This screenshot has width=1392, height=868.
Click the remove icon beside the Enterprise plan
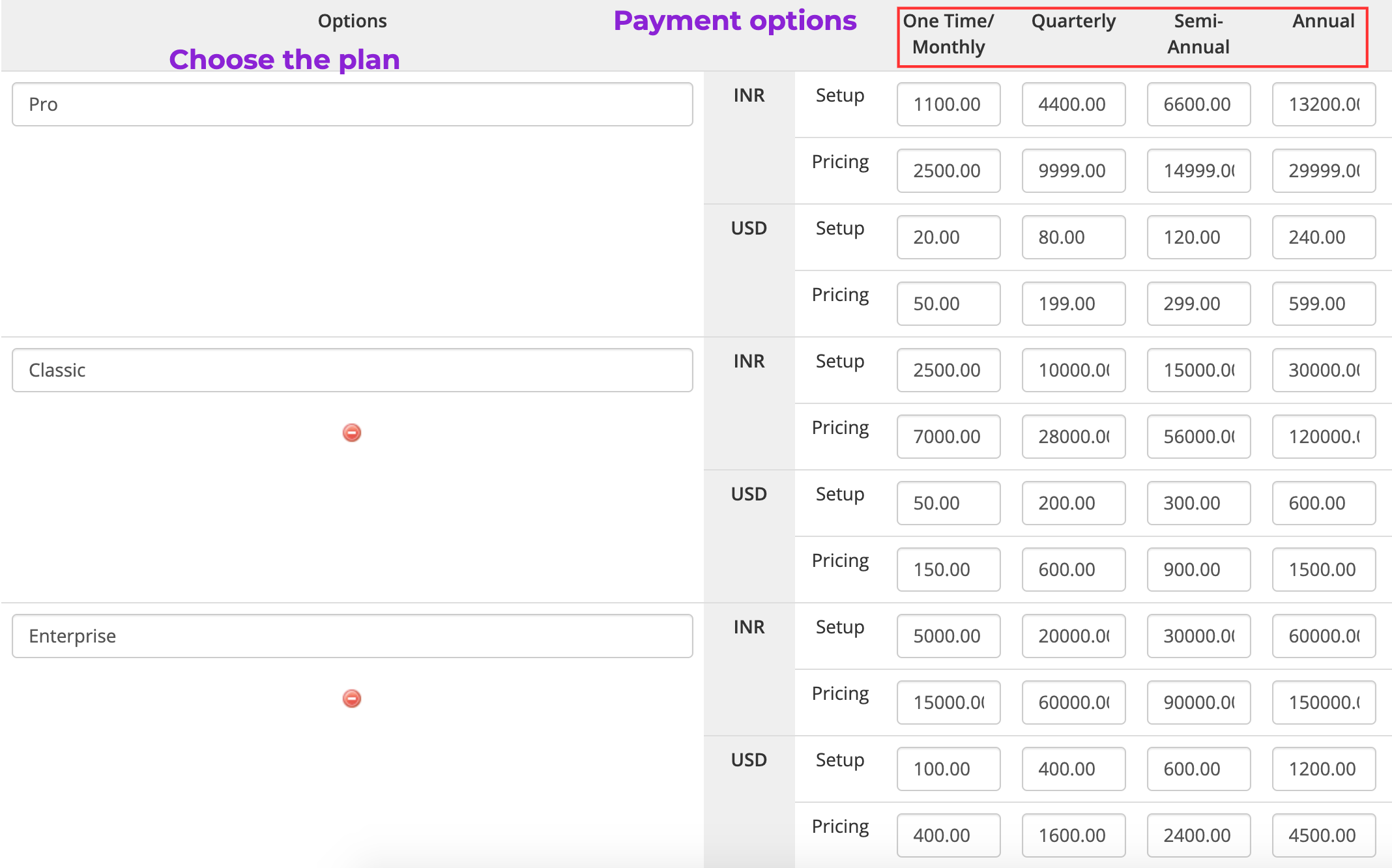coord(351,698)
